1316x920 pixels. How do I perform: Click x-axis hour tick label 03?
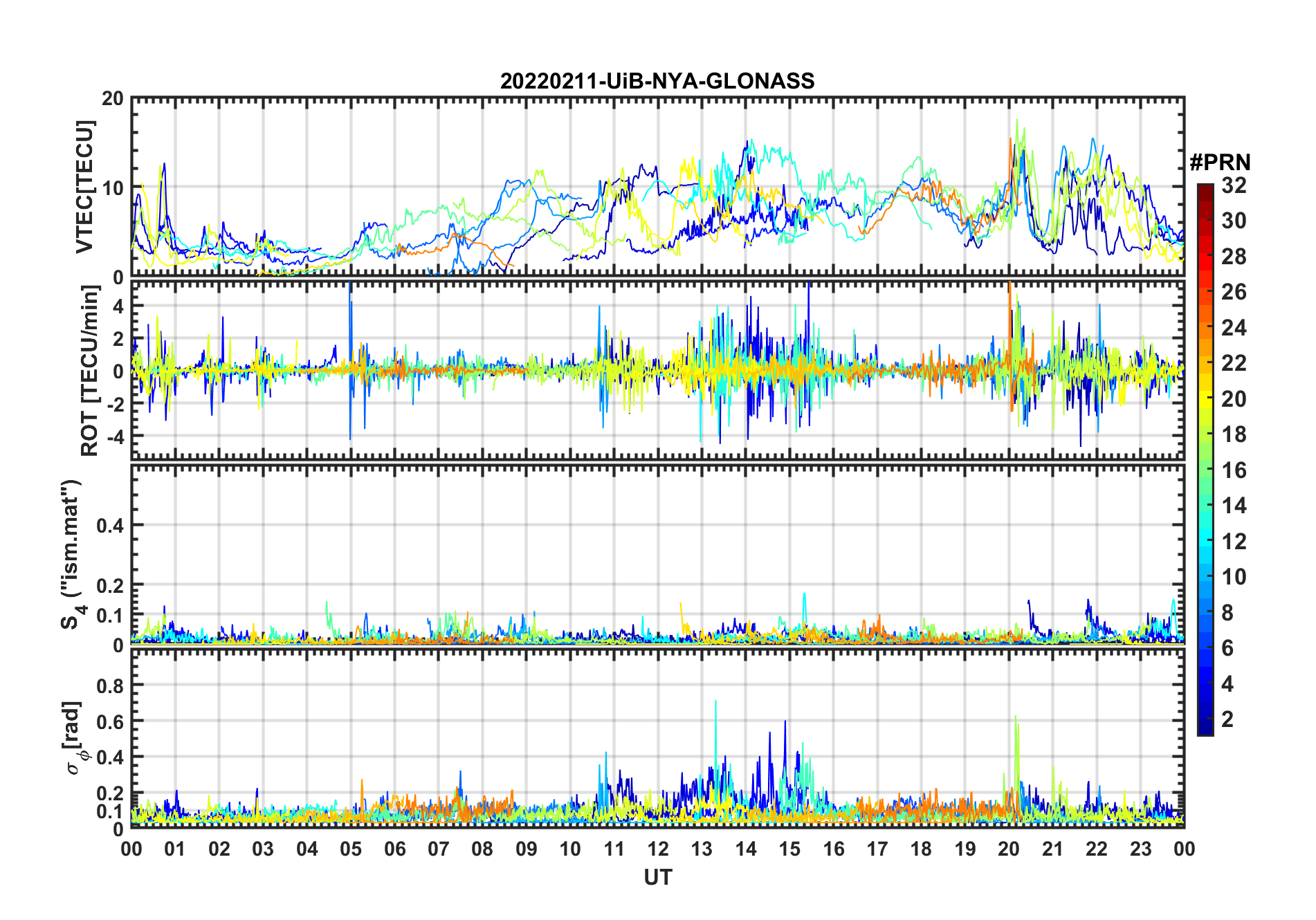coord(263,849)
